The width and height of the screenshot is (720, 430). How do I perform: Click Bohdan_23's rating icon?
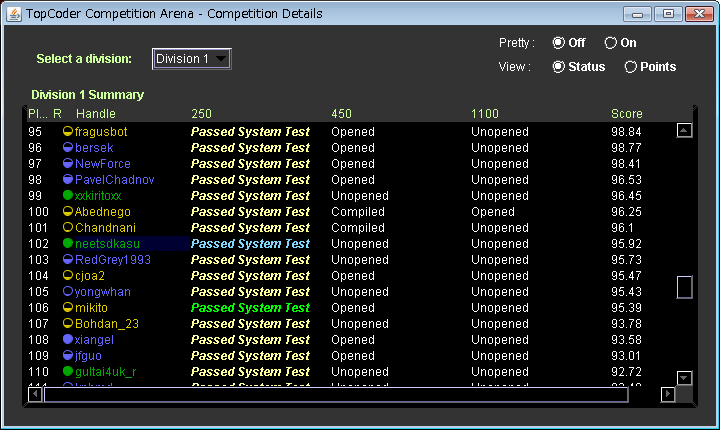(68, 323)
